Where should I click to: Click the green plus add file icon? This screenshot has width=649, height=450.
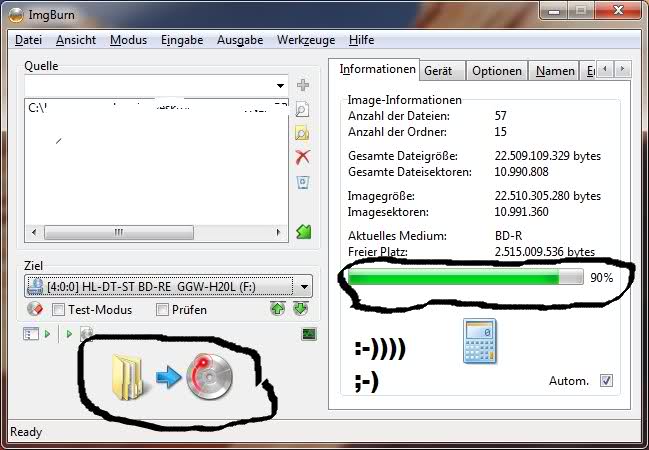[303, 85]
